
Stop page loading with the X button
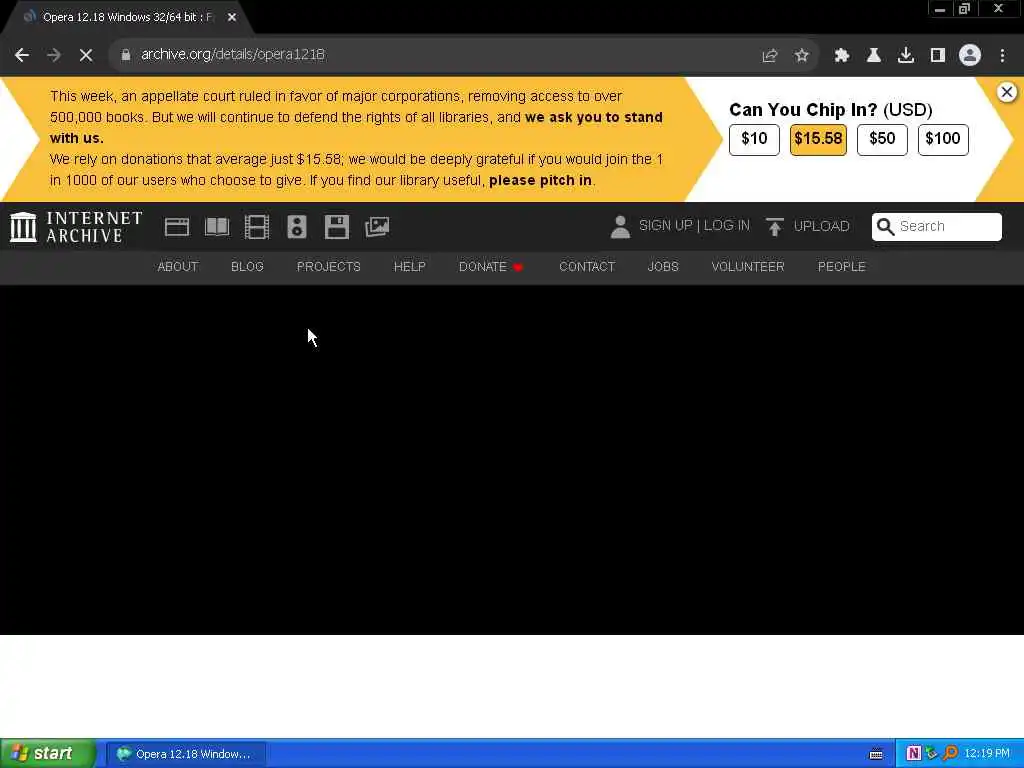point(86,55)
